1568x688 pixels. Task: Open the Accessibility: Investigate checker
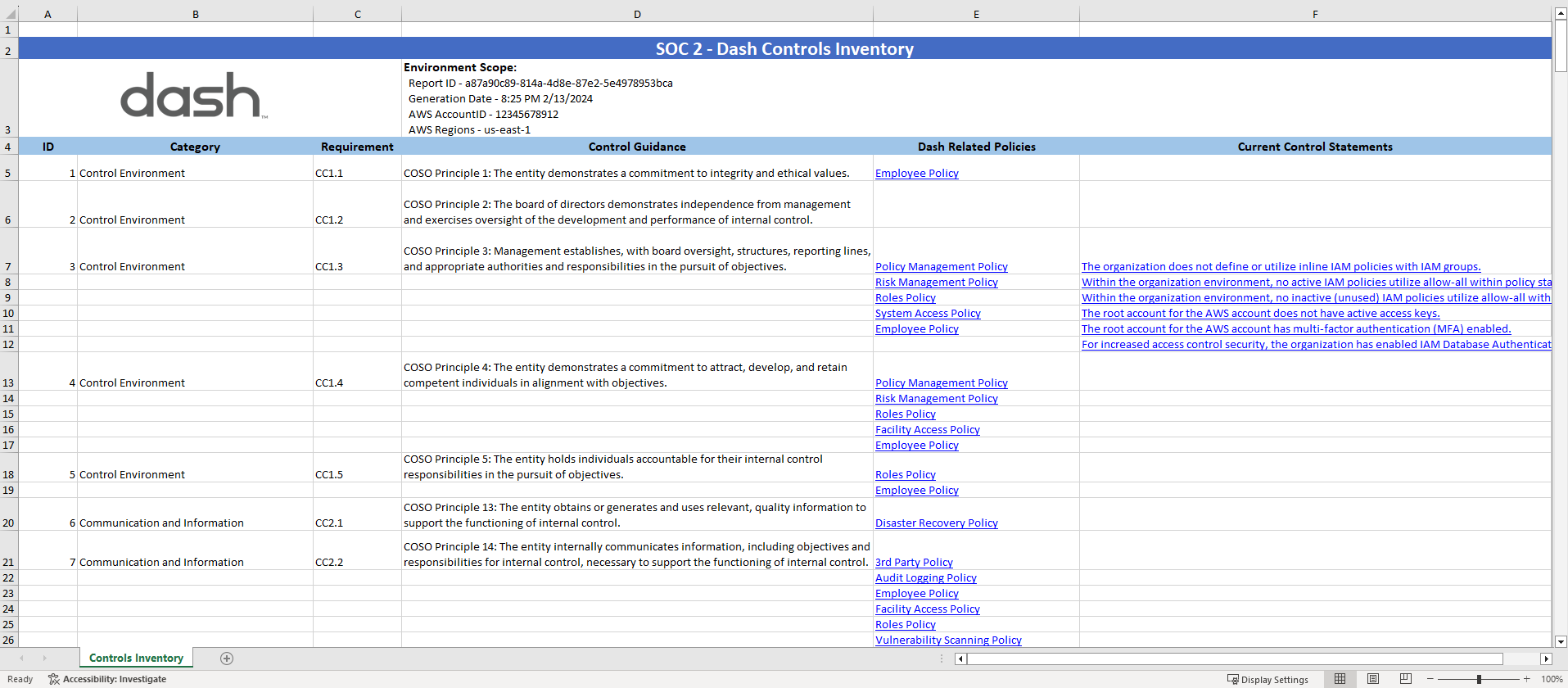click(107, 679)
